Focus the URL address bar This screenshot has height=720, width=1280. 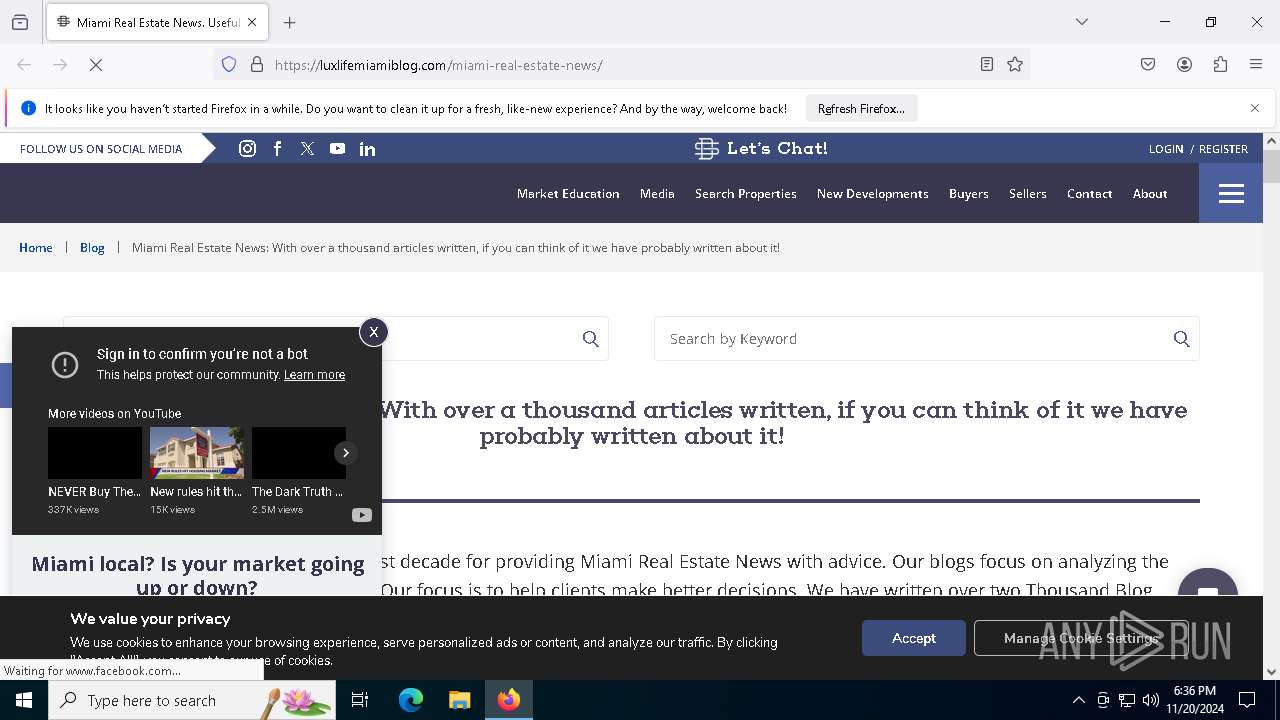(620, 65)
